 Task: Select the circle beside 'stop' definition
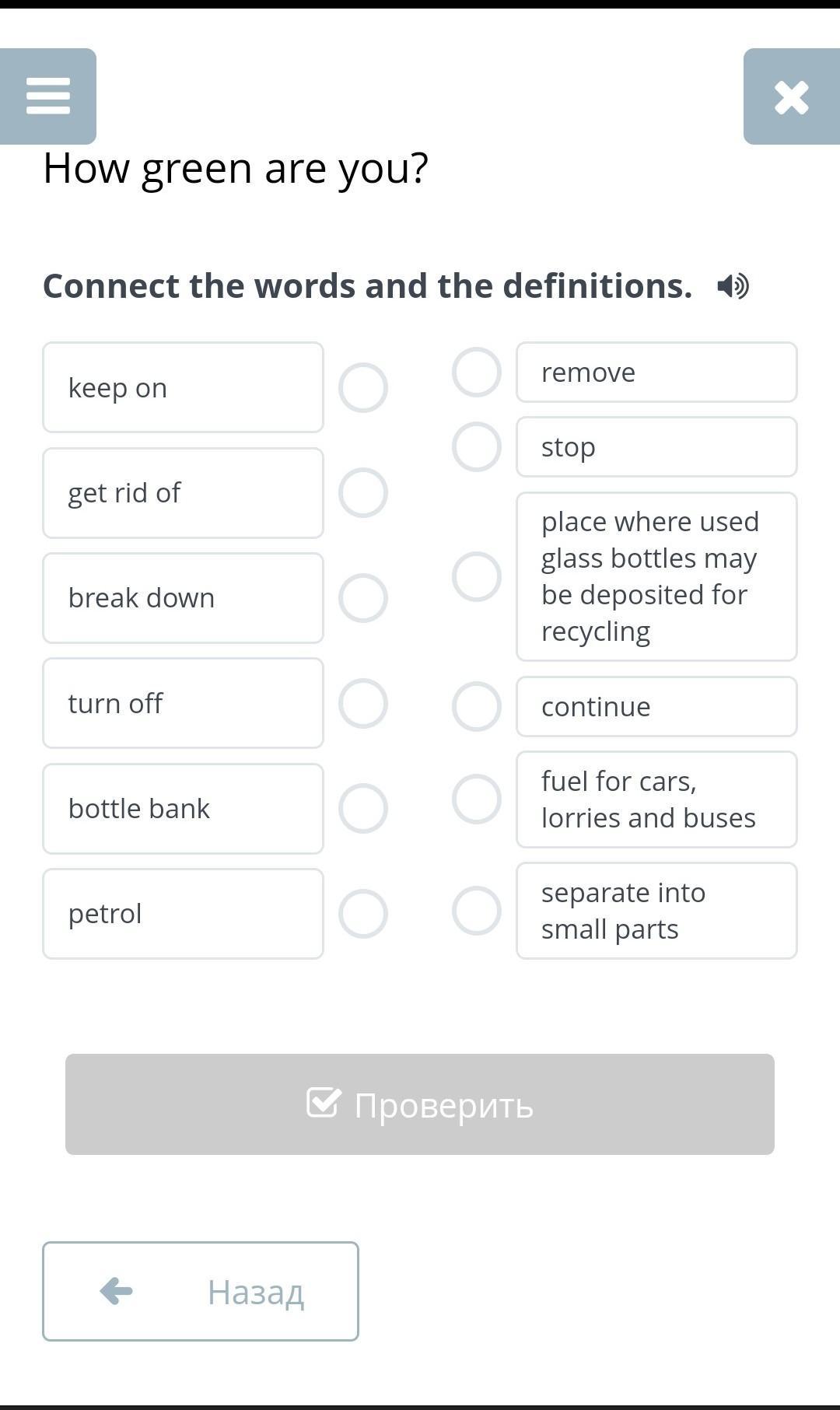tap(477, 447)
